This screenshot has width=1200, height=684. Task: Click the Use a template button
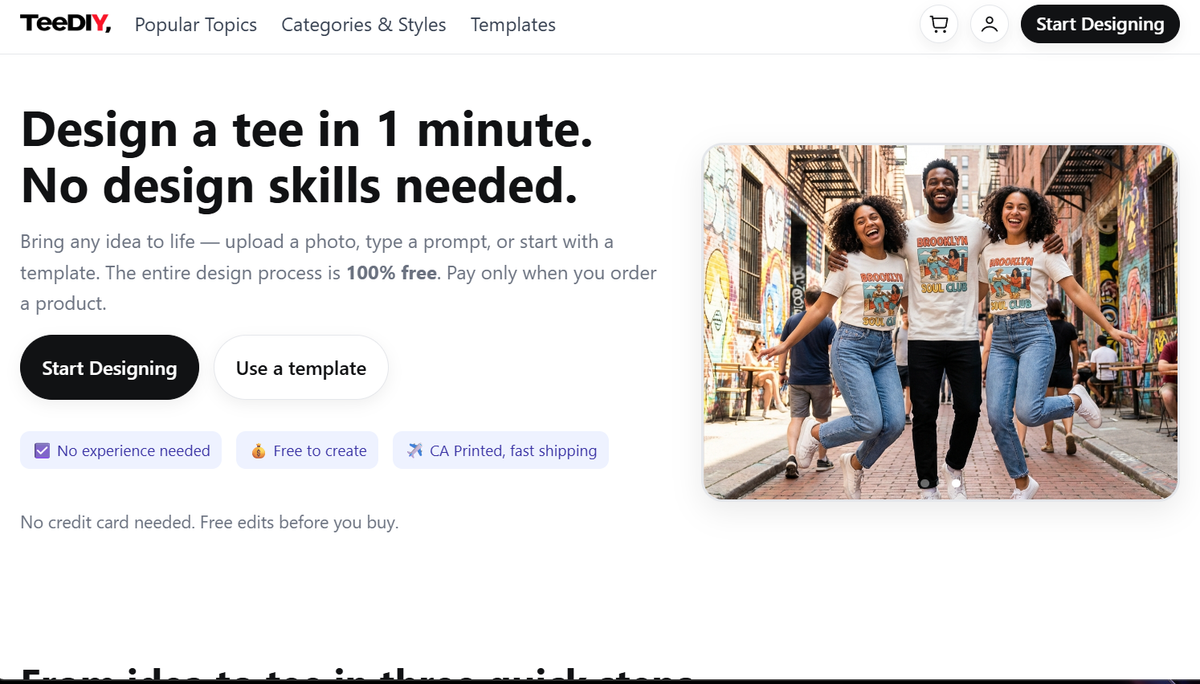pos(300,368)
